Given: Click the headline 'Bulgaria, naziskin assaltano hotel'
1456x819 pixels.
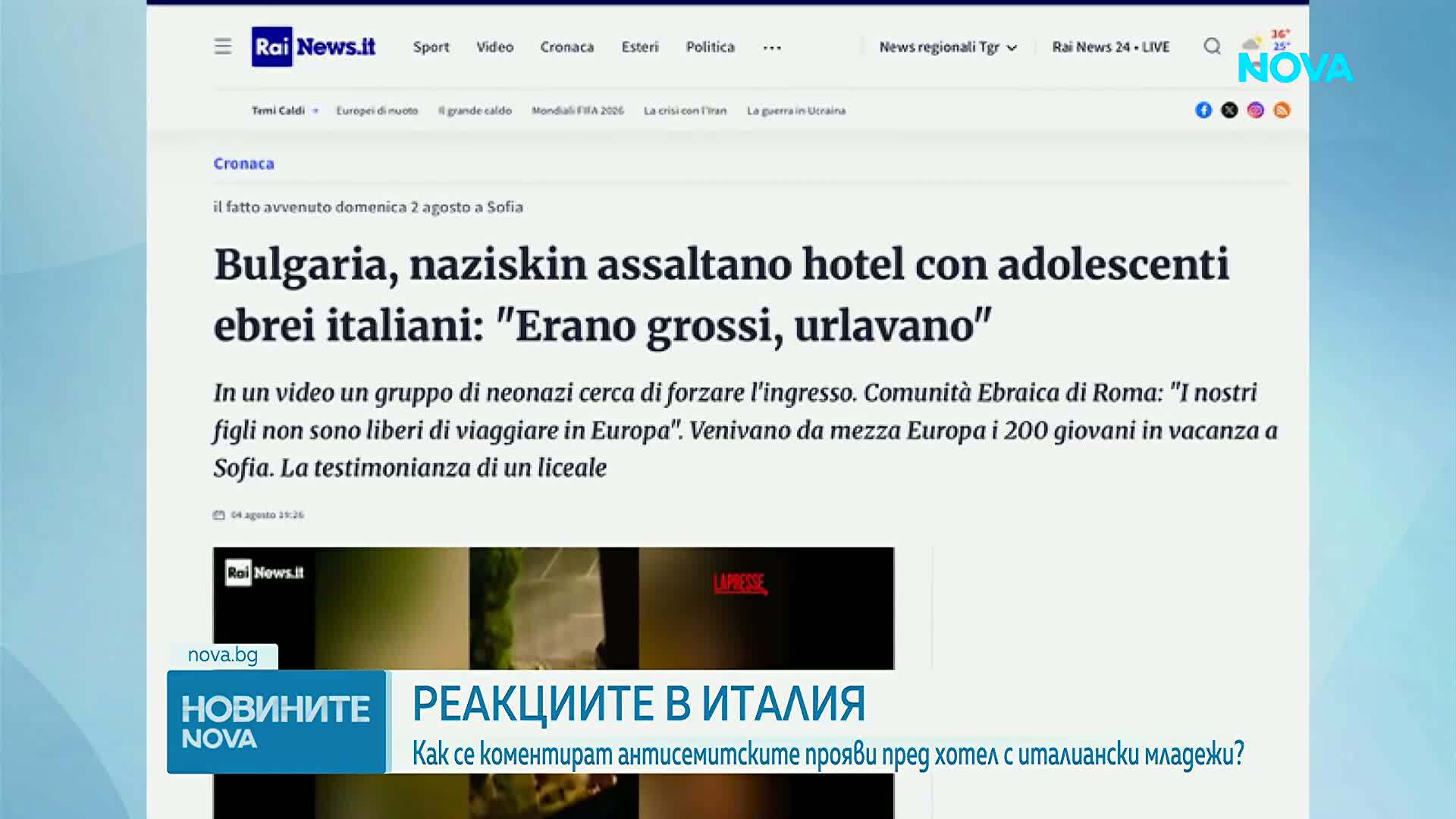Looking at the screenshot, I should tap(720, 296).
